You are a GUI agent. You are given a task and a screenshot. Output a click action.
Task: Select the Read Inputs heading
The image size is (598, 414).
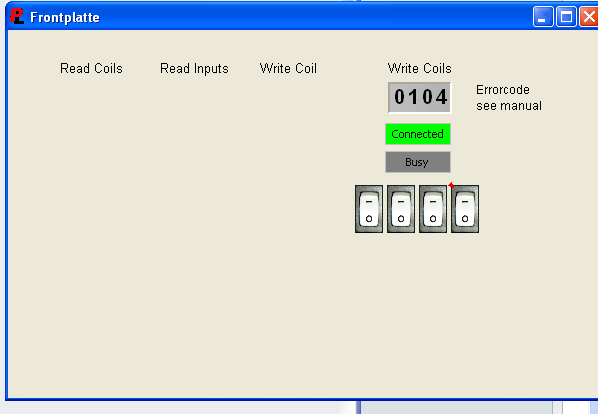[194, 69]
